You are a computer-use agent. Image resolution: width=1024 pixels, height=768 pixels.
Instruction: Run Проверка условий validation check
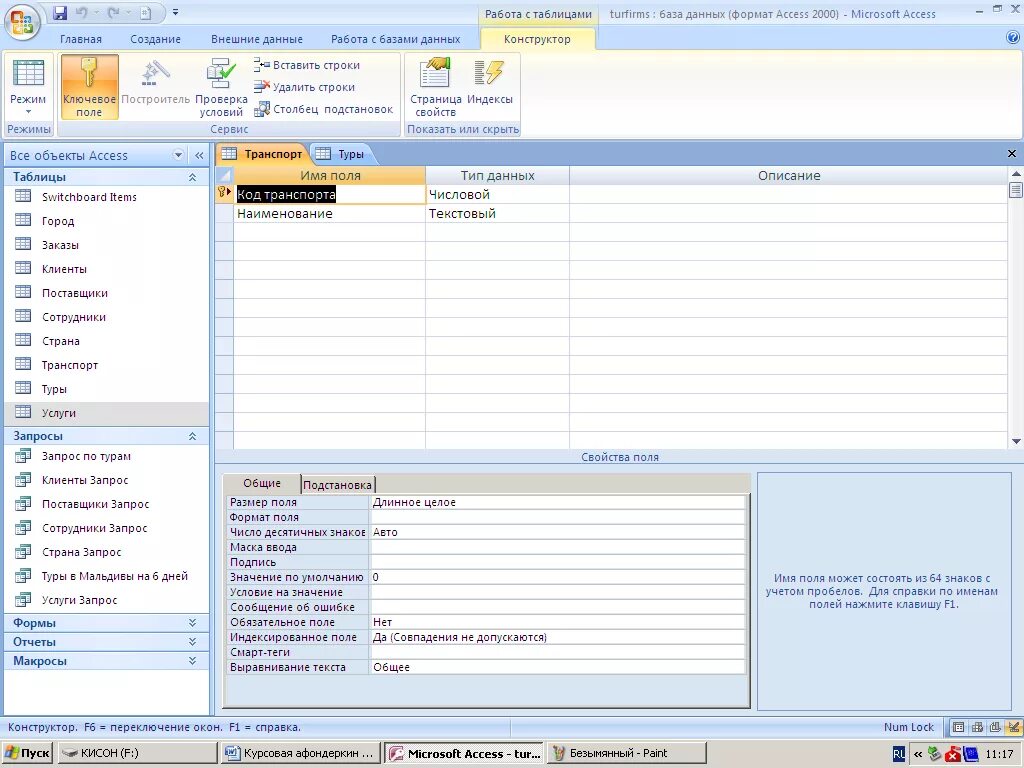(221, 87)
